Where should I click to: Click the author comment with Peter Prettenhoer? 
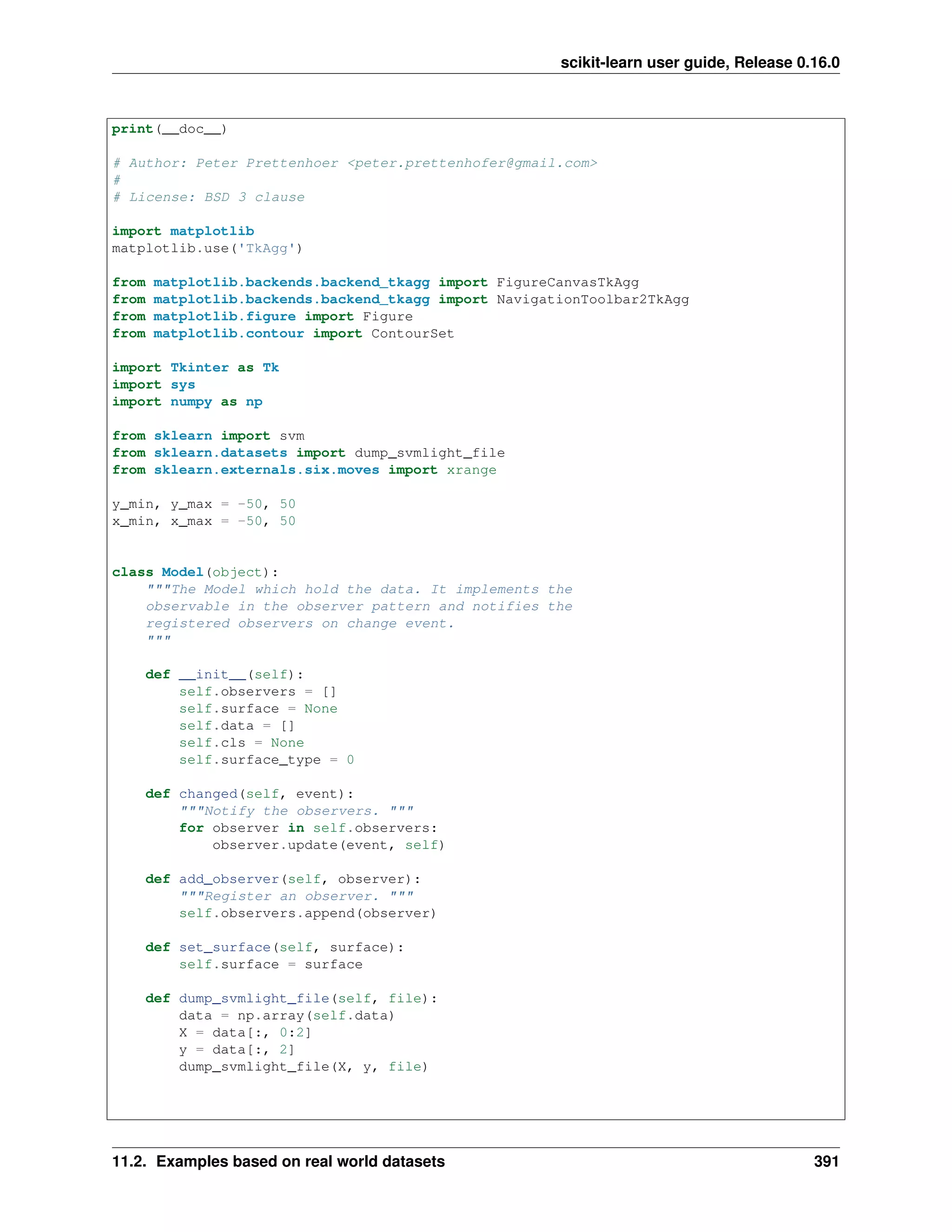click(x=355, y=164)
